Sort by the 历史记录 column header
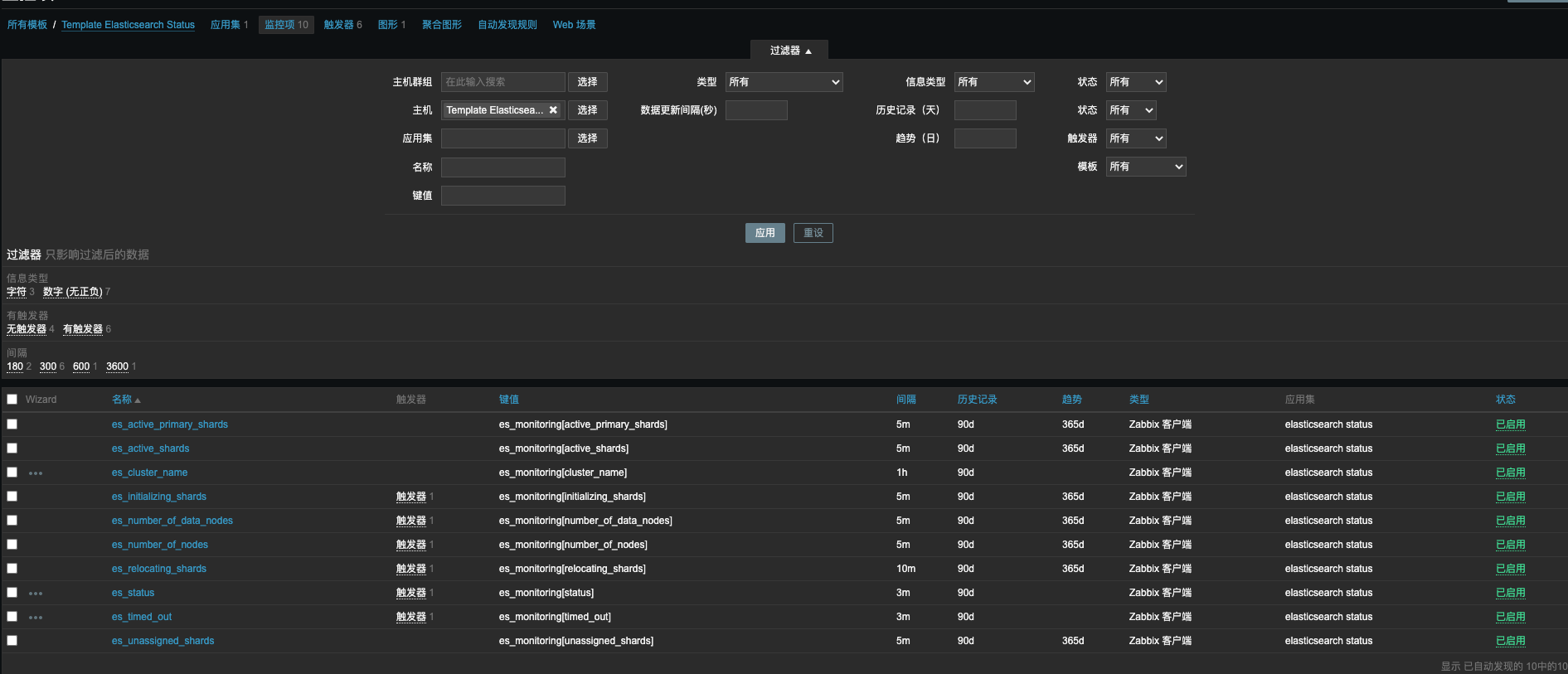The image size is (1568, 674). click(978, 400)
